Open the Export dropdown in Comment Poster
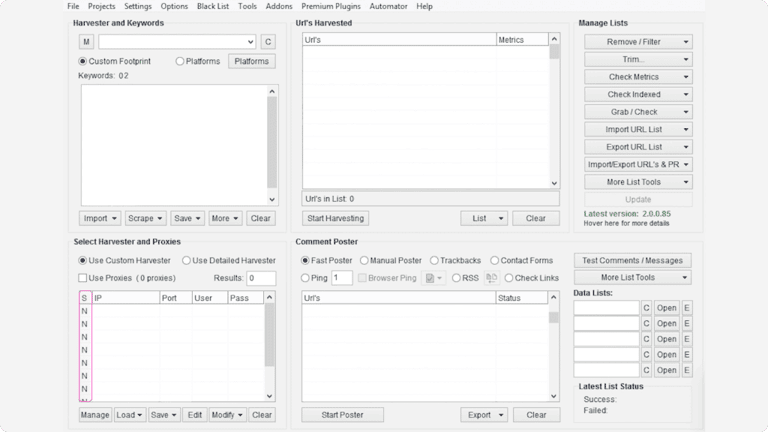Viewport: 768px width, 432px height. pyautogui.click(x=484, y=415)
